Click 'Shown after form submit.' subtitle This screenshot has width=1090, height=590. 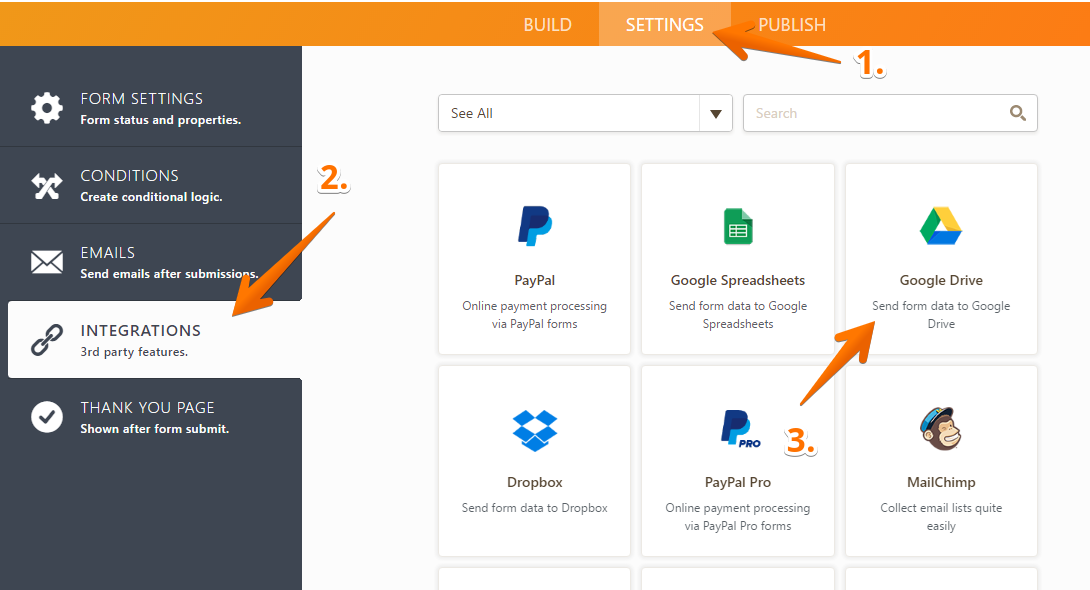click(x=154, y=429)
